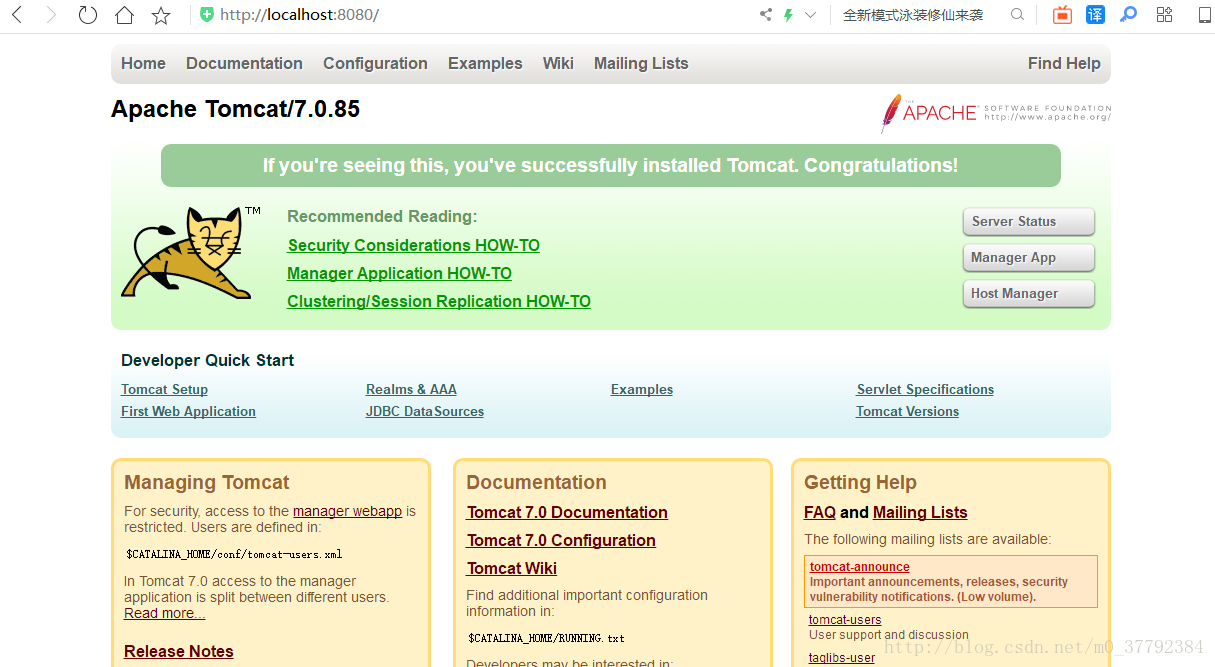
Task: Open the tomcat-announce mailing list link
Action: coord(860,567)
